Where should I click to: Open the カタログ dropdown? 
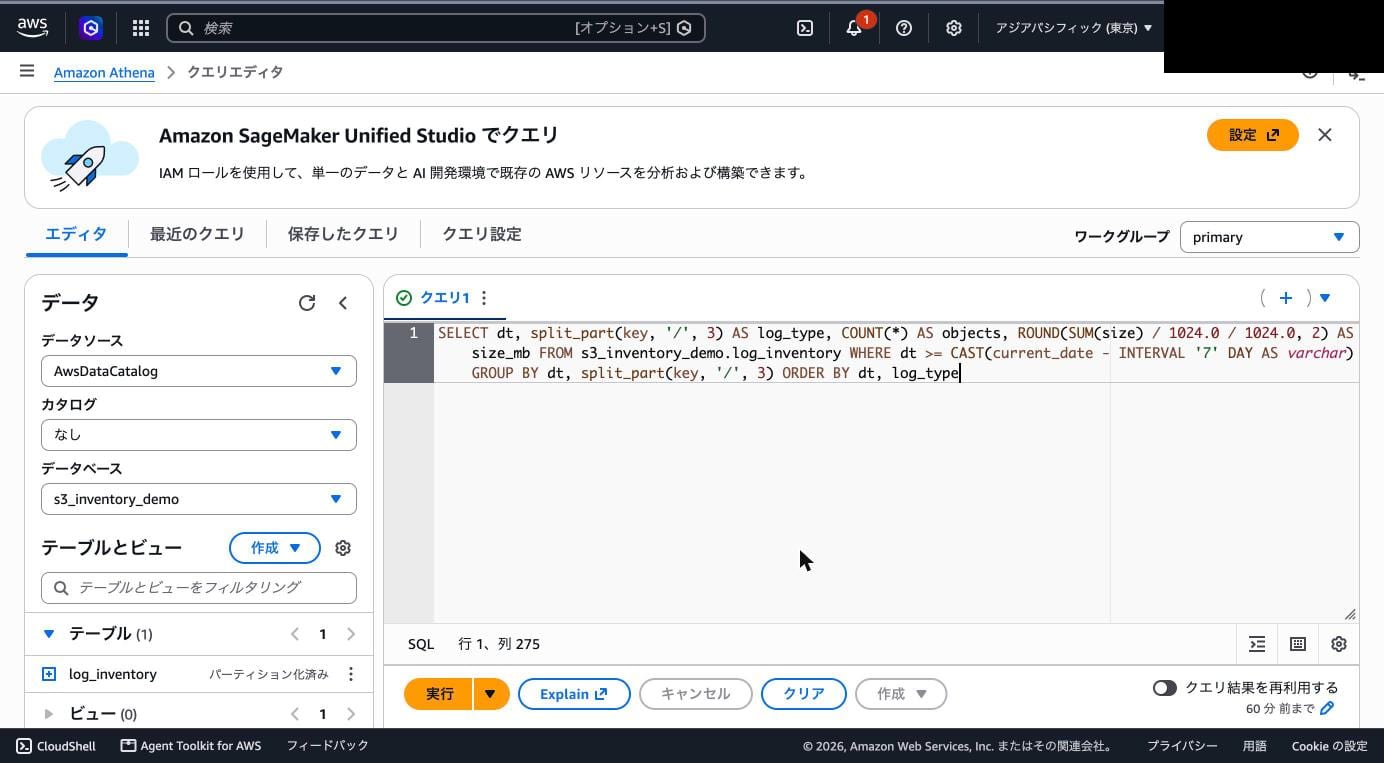coord(199,435)
